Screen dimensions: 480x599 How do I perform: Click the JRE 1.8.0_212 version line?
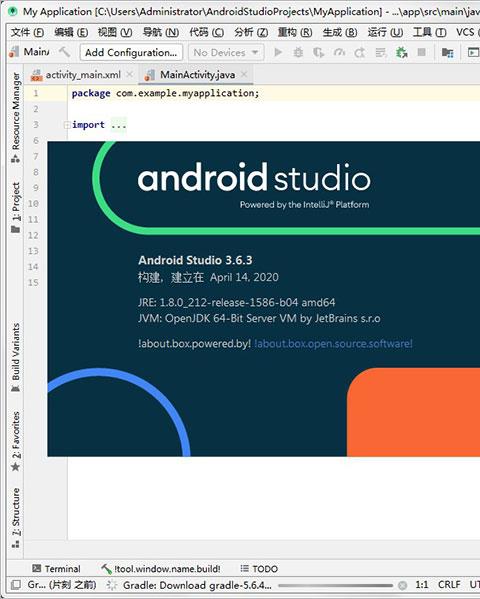tap(237, 303)
